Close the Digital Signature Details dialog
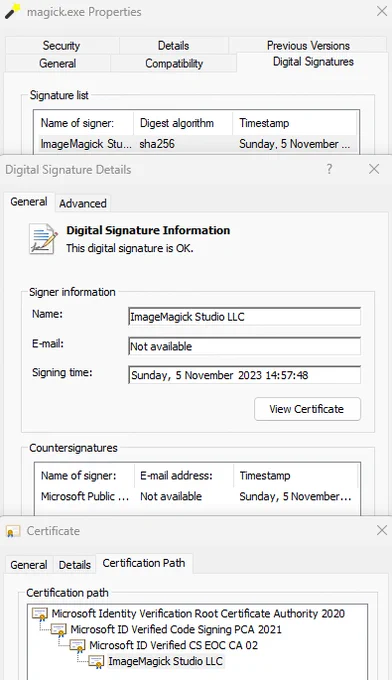392x680 pixels. (374, 169)
